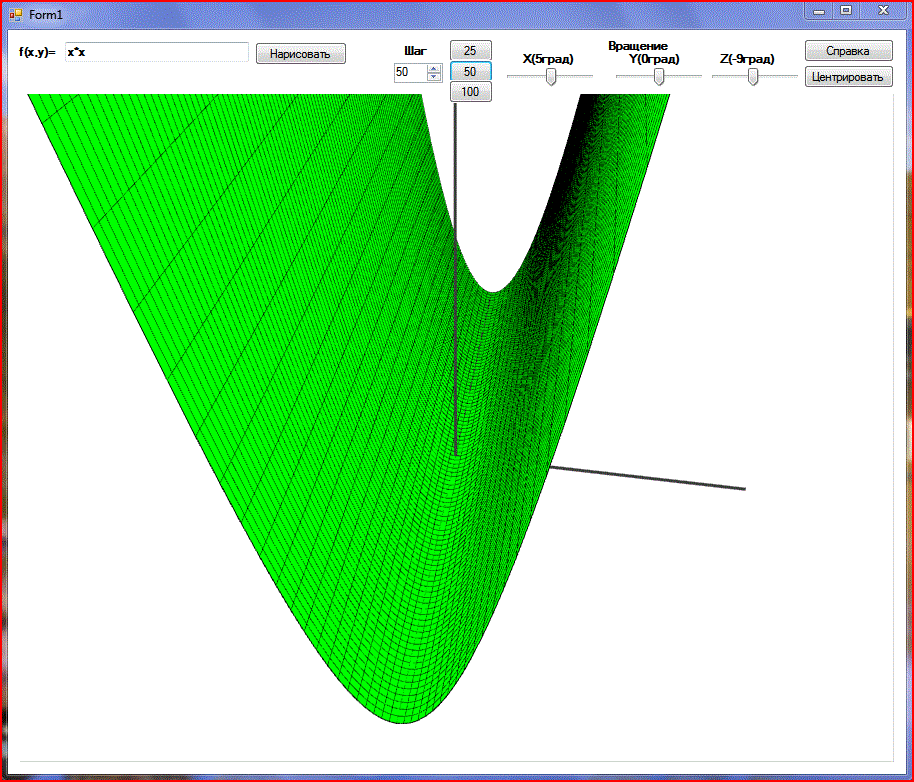914x782 pixels.
Task: Click the horizontal axis line right of surface
Action: click(650, 478)
